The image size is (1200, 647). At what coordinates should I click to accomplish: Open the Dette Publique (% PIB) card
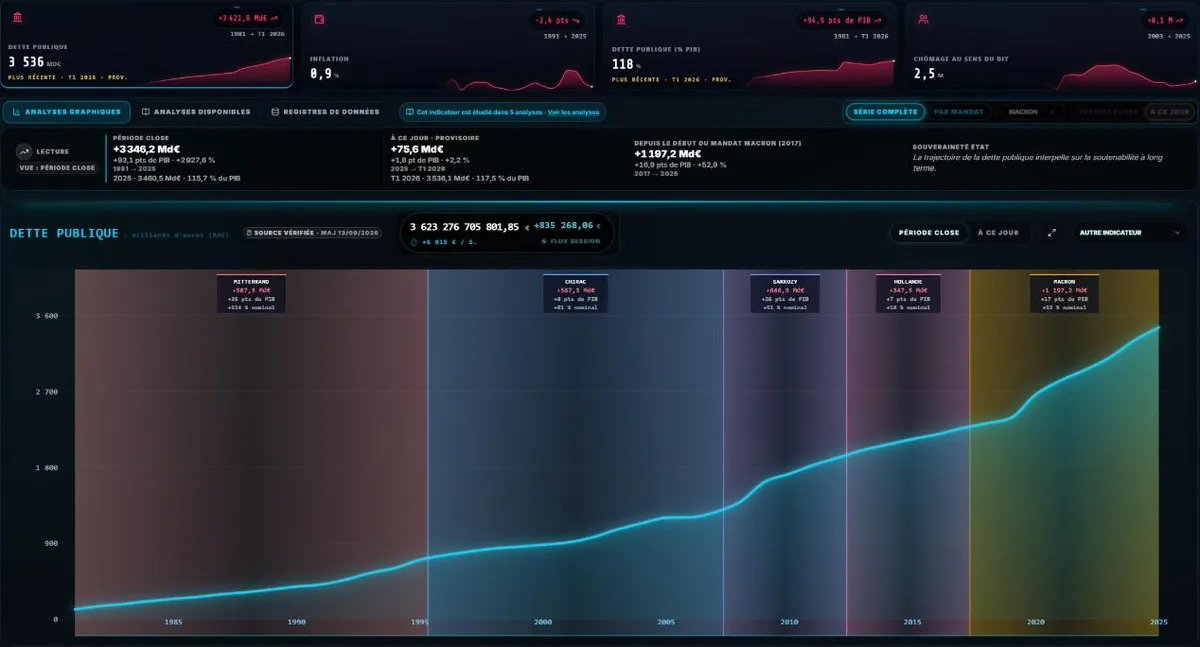click(x=750, y=45)
